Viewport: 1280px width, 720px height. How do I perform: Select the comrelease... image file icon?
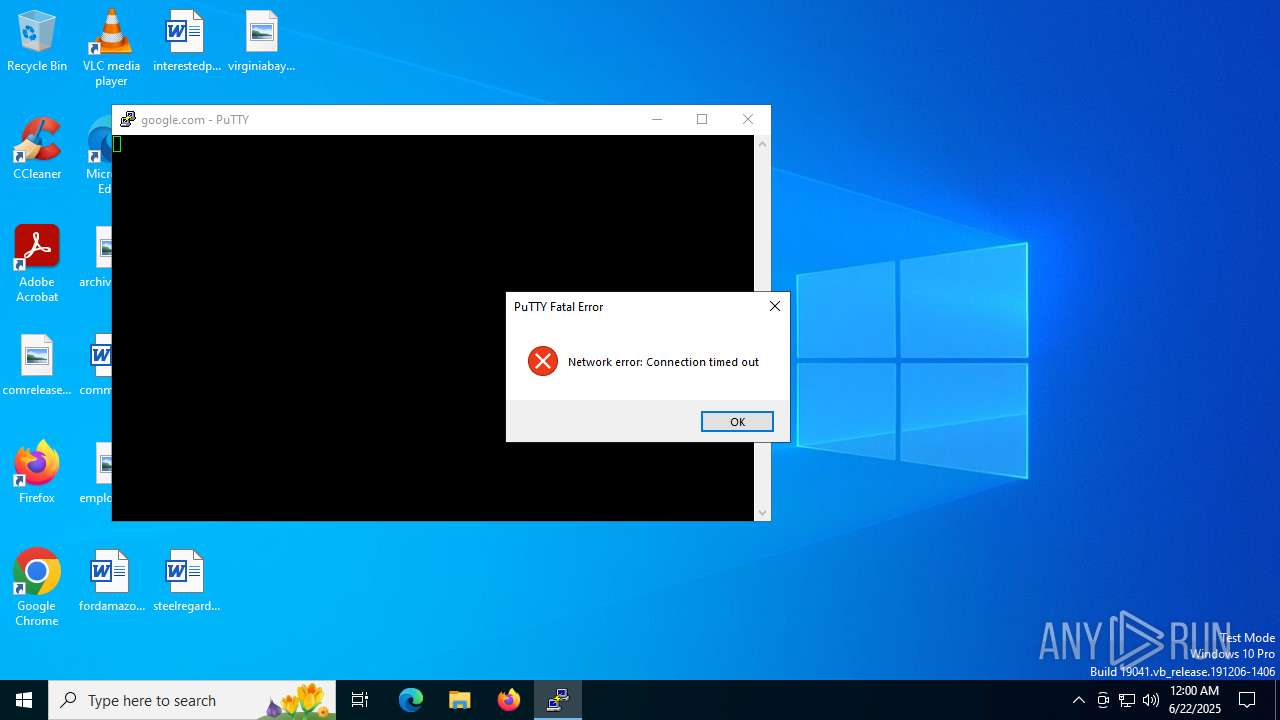tap(37, 366)
